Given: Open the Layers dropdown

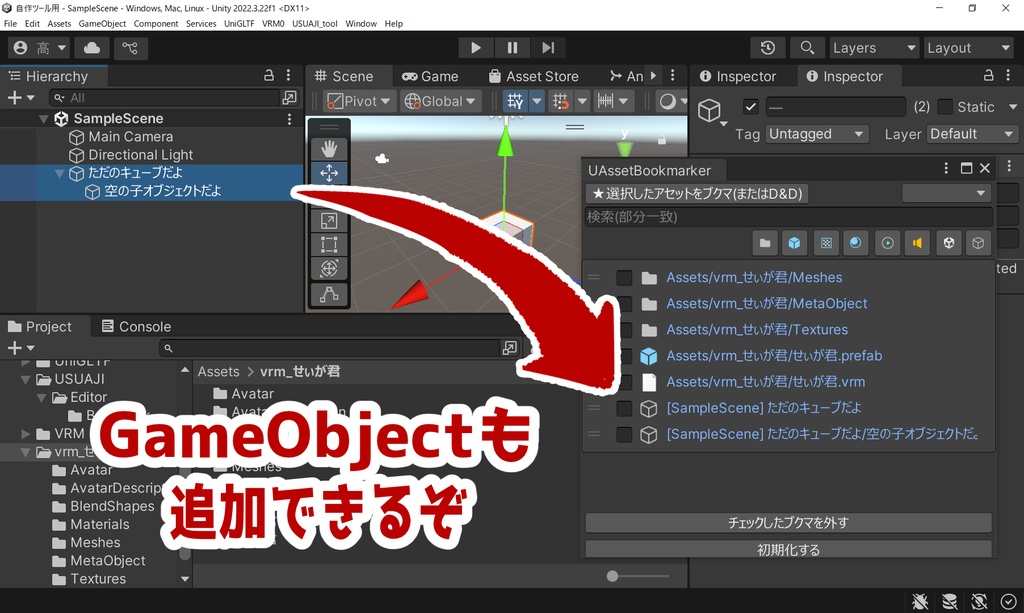Looking at the screenshot, I should (x=873, y=47).
